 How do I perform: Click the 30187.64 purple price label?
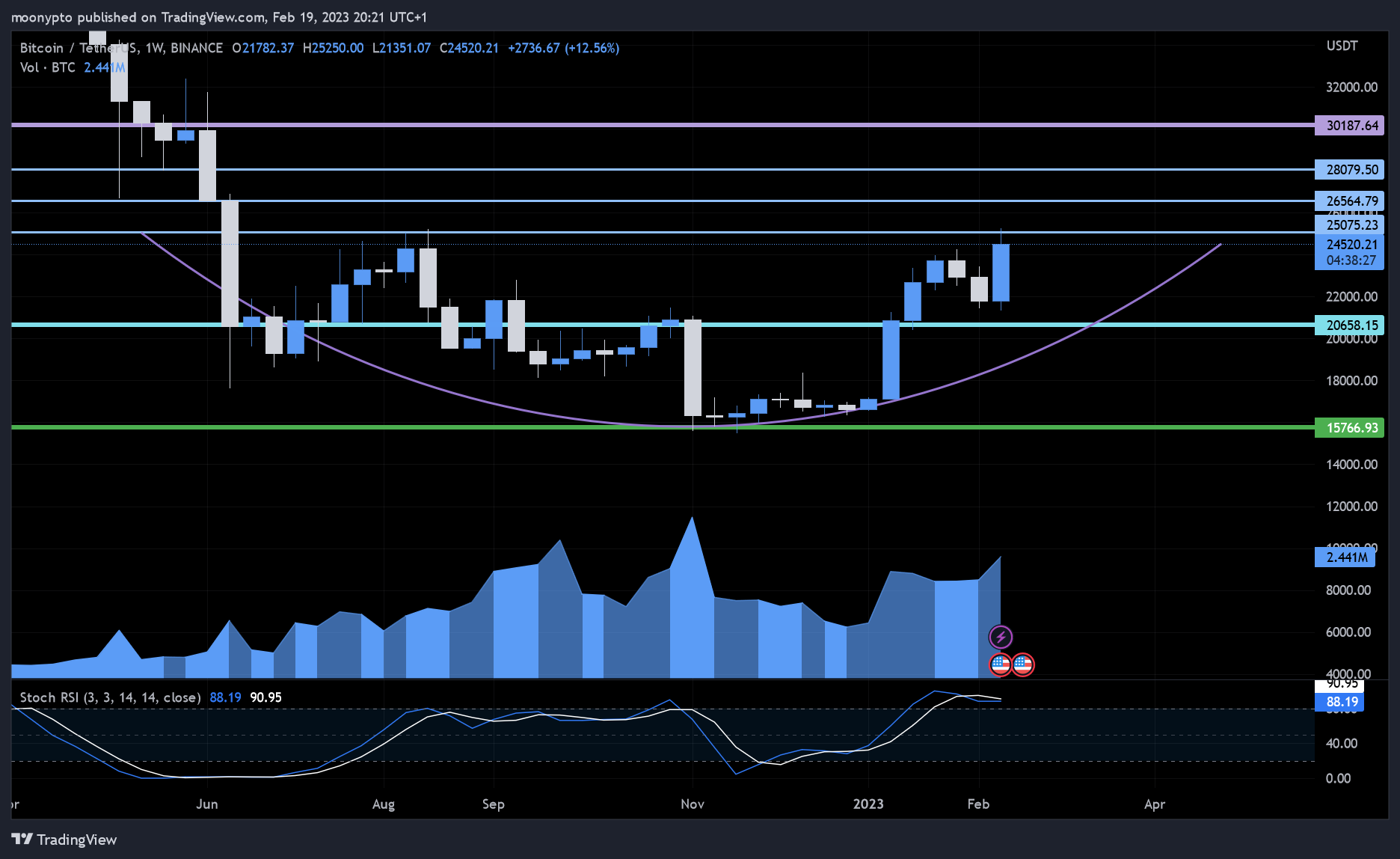coord(1350,126)
